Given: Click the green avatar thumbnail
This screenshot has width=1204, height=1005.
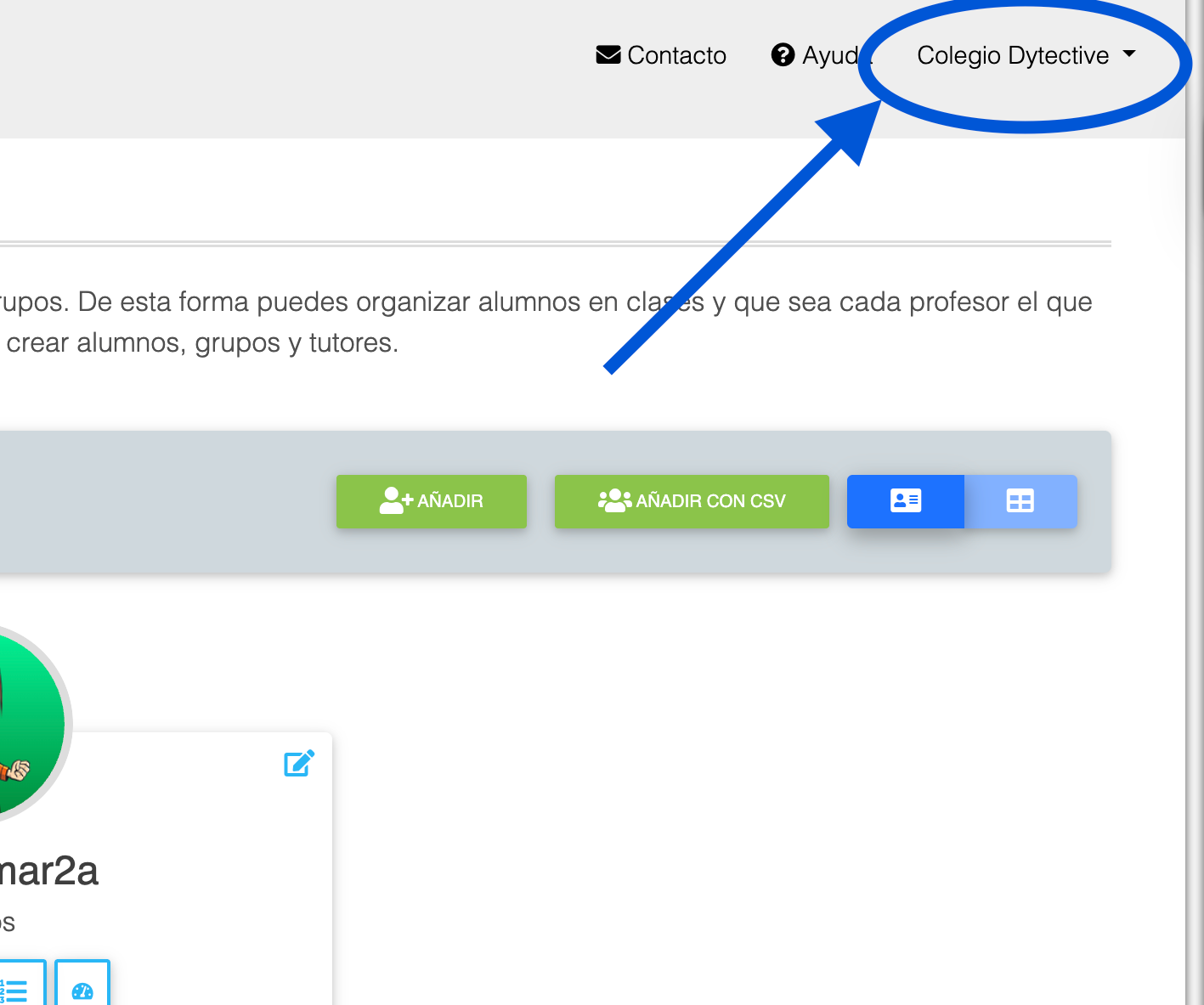Looking at the screenshot, I should [32, 724].
